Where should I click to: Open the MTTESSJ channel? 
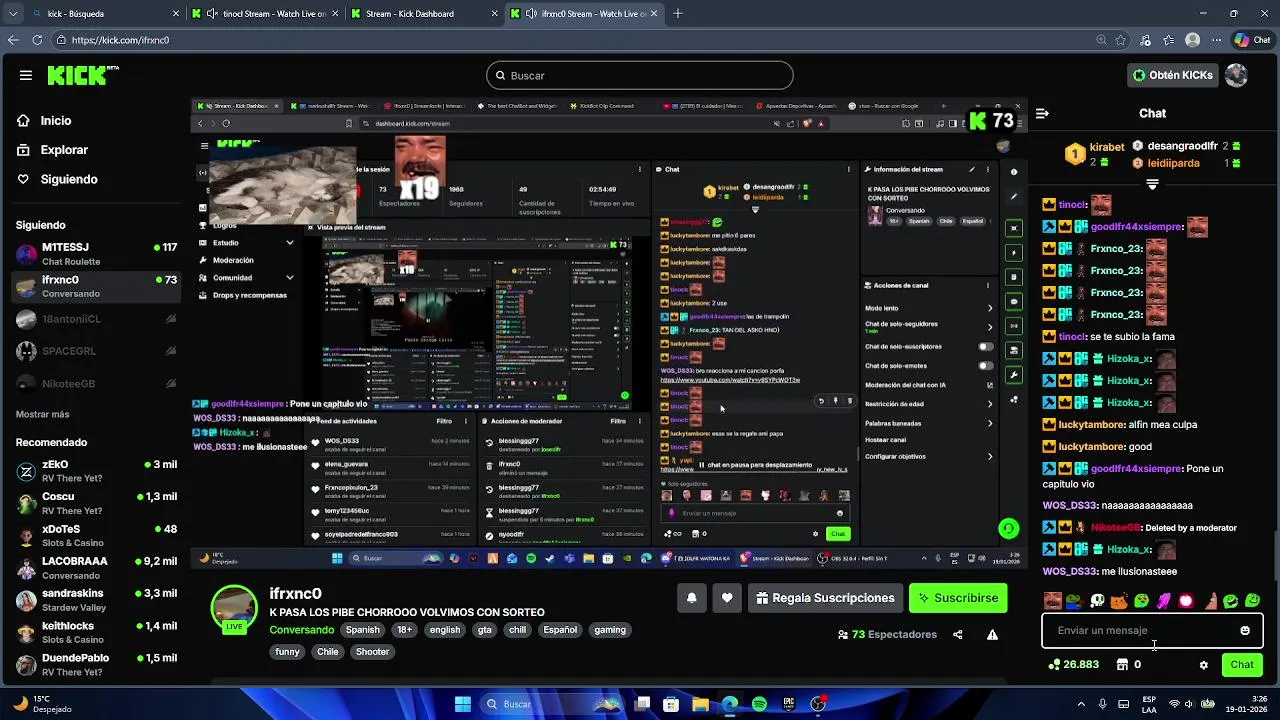click(x=96, y=254)
